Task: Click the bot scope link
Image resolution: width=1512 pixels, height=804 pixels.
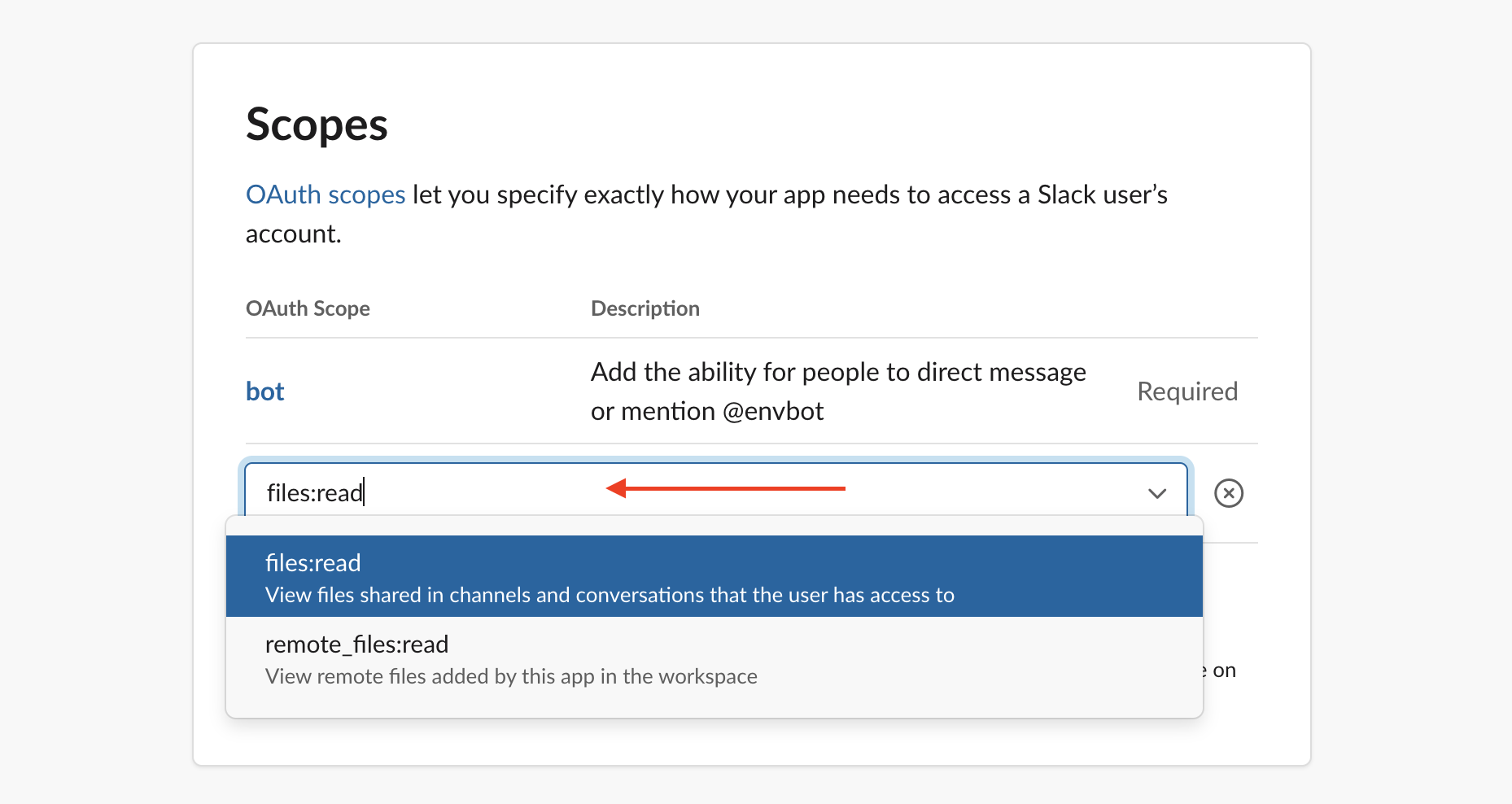Action: pyautogui.click(x=264, y=391)
